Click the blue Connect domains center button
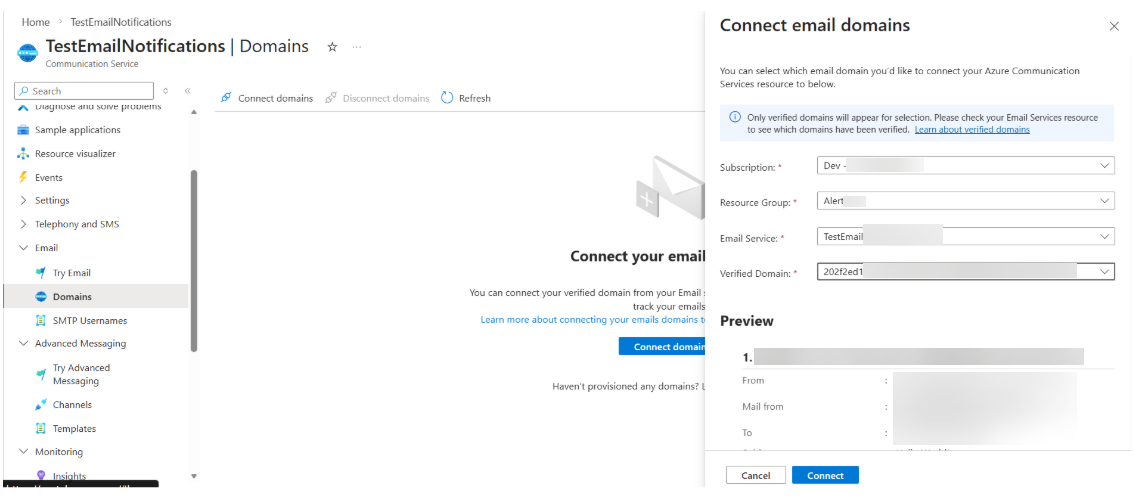The height and width of the screenshot is (504, 1134). [662, 346]
